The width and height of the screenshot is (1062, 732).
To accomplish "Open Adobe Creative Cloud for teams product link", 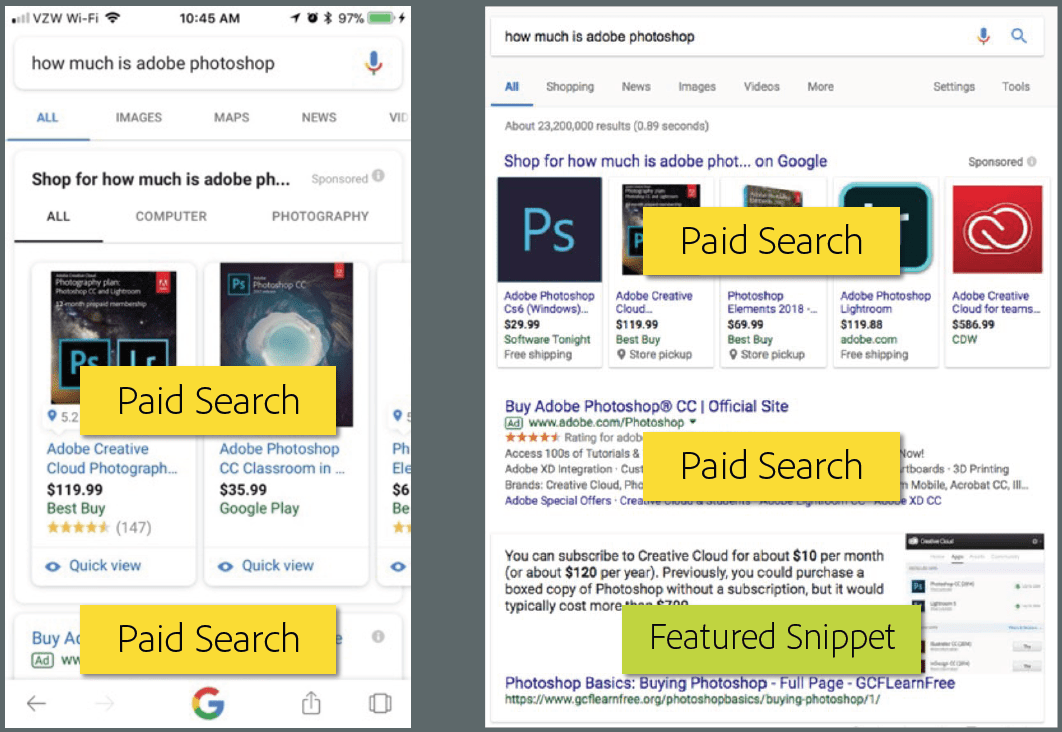I will point(996,302).
